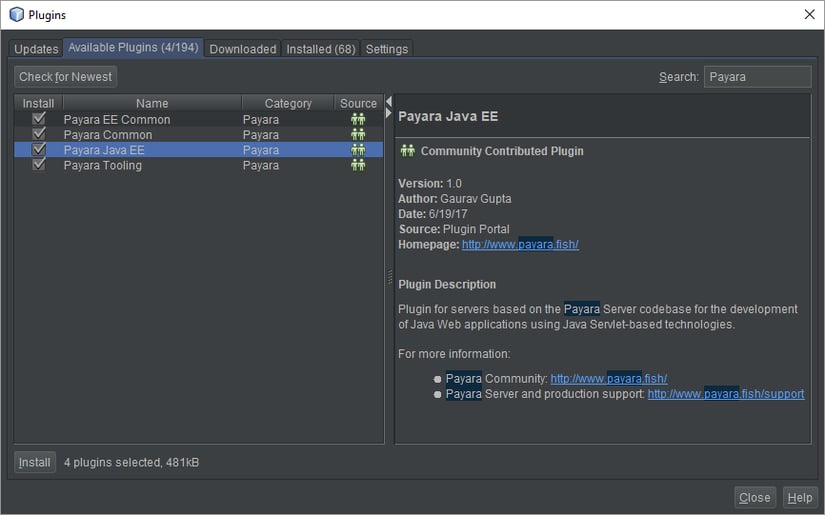Click the 'Version: 1.0' text
This screenshot has height=515, width=825.
(430, 184)
